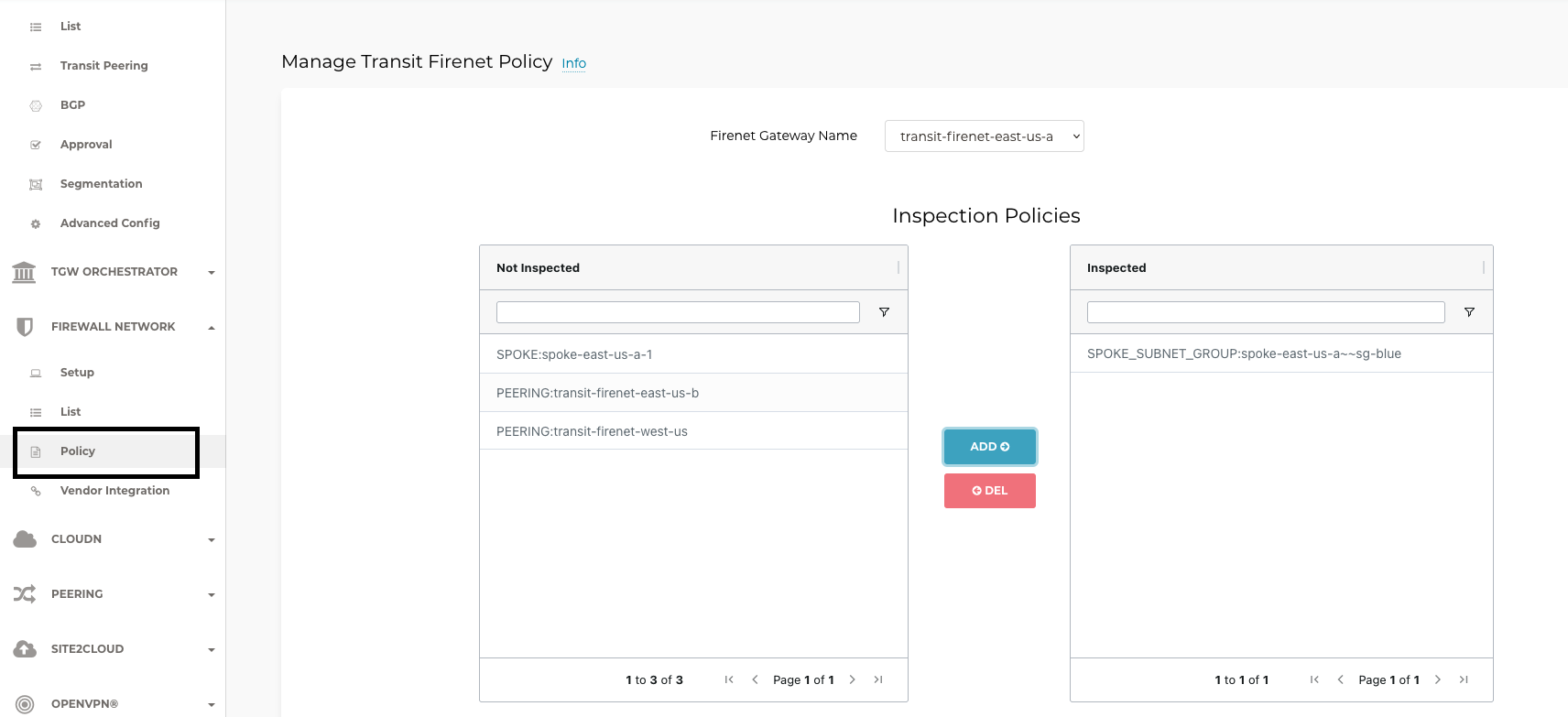1568x717 pixels.
Task: Go to first page in Not Inspected table
Action: [729, 679]
